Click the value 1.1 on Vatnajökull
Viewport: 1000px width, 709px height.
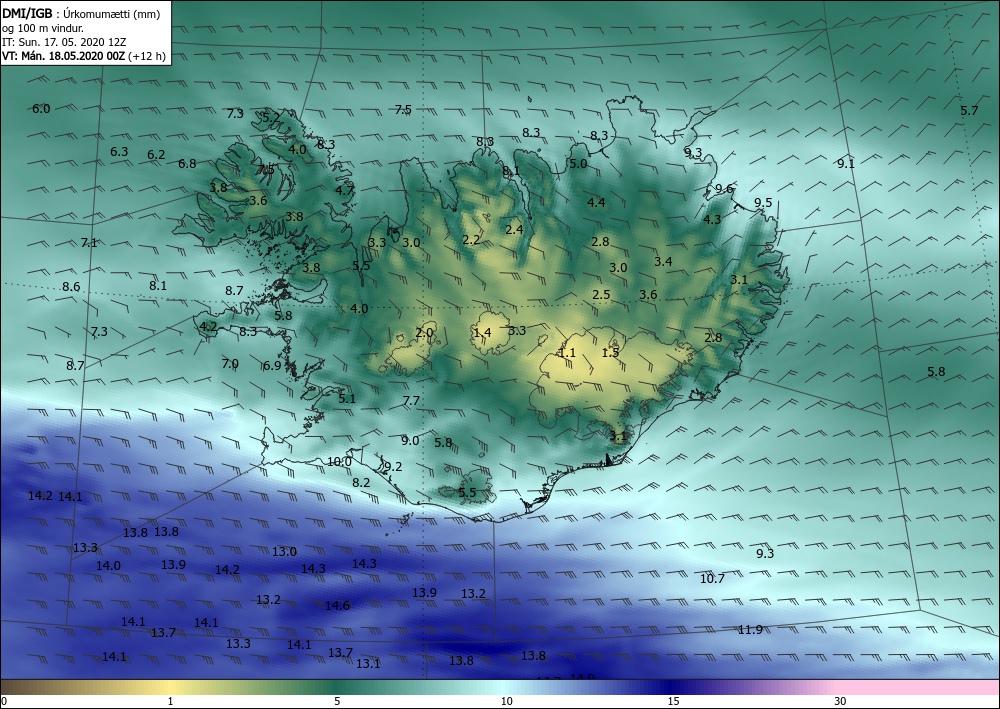tap(567, 353)
